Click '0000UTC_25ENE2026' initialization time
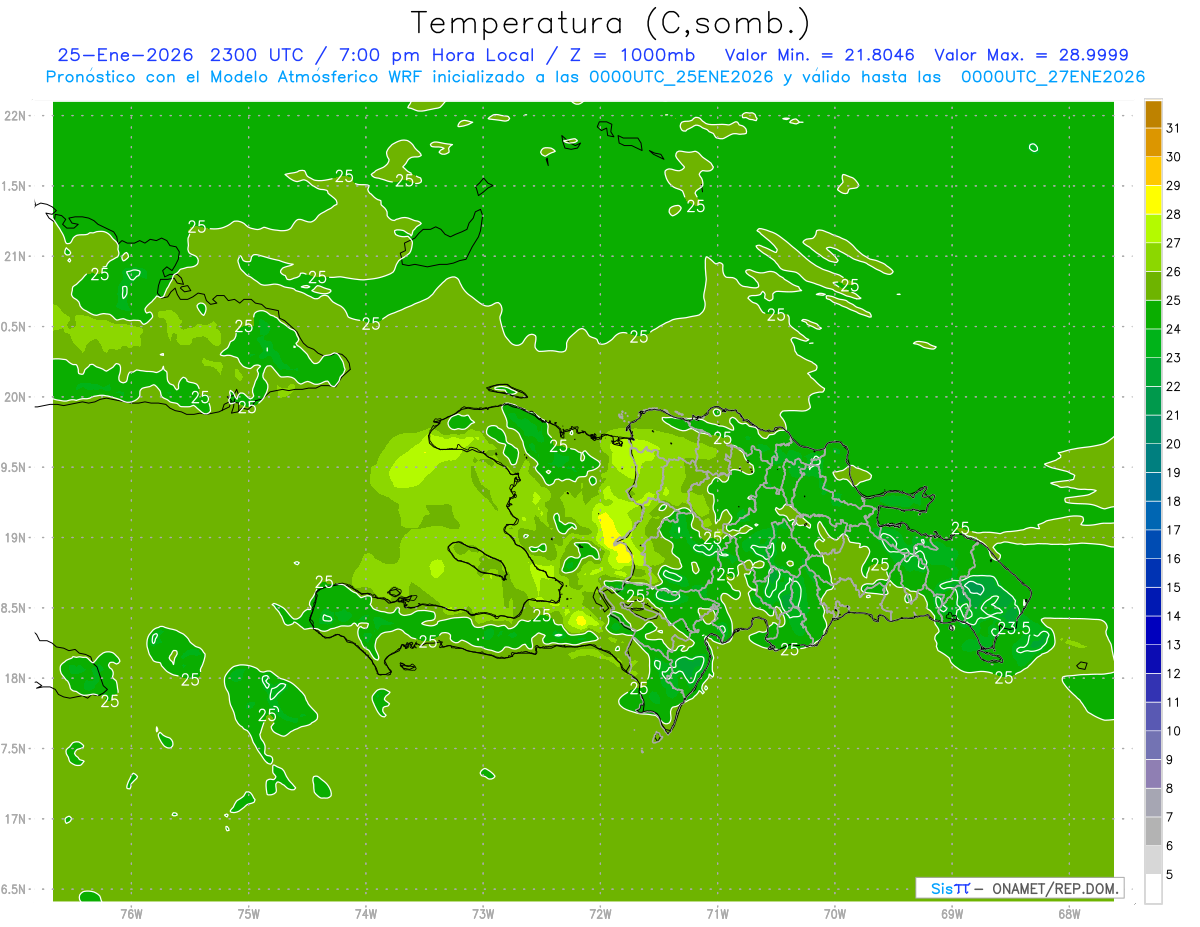The height and width of the screenshot is (927, 1200). 682,77
